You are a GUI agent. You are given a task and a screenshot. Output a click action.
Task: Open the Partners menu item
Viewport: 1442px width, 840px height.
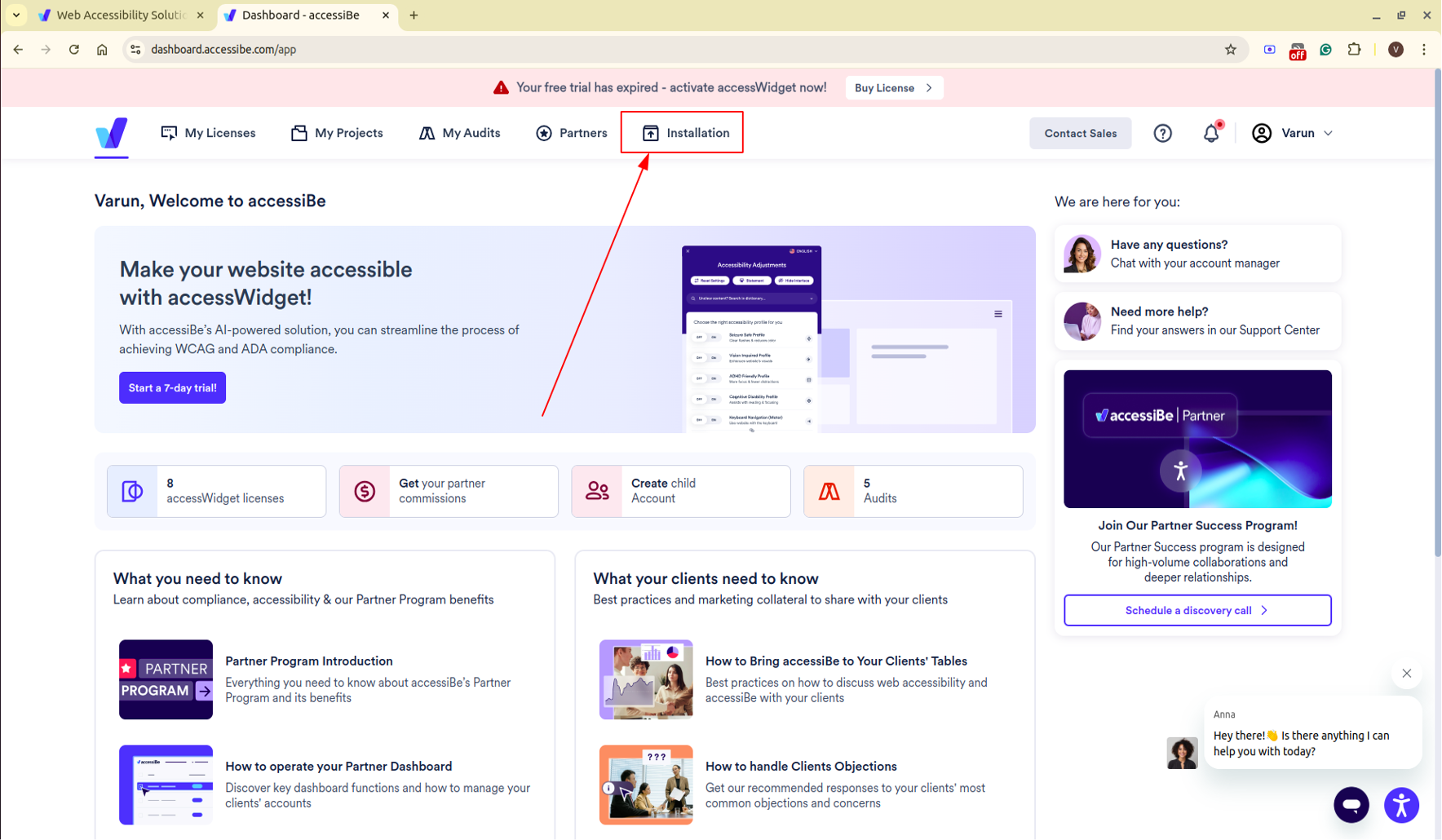(x=571, y=133)
